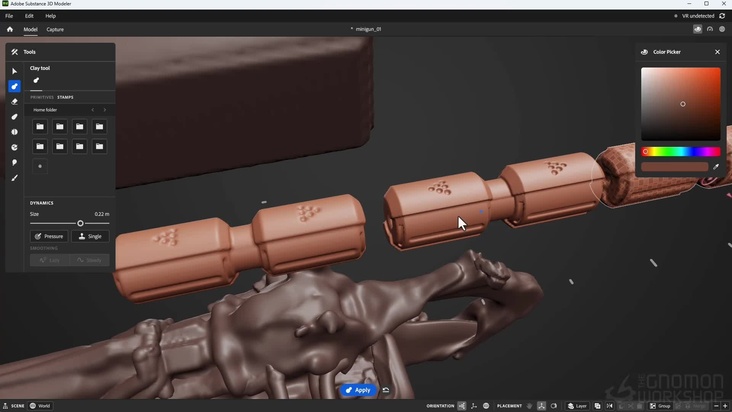The image size is (732, 412).
Task: Select the arrow Select tool in sidebar
Action: pos(14,71)
